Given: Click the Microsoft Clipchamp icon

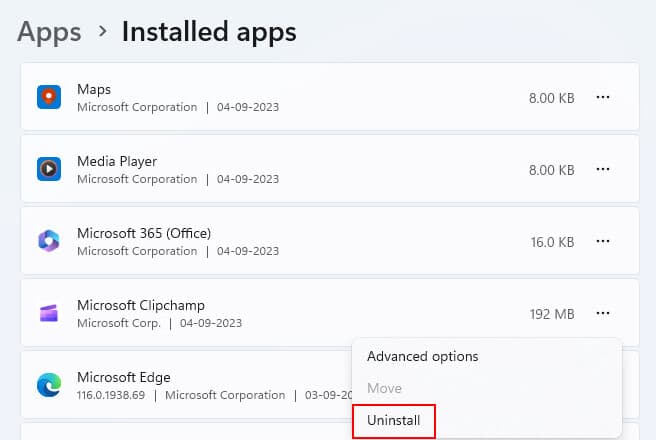Looking at the screenshot, I should click(49, 313).
